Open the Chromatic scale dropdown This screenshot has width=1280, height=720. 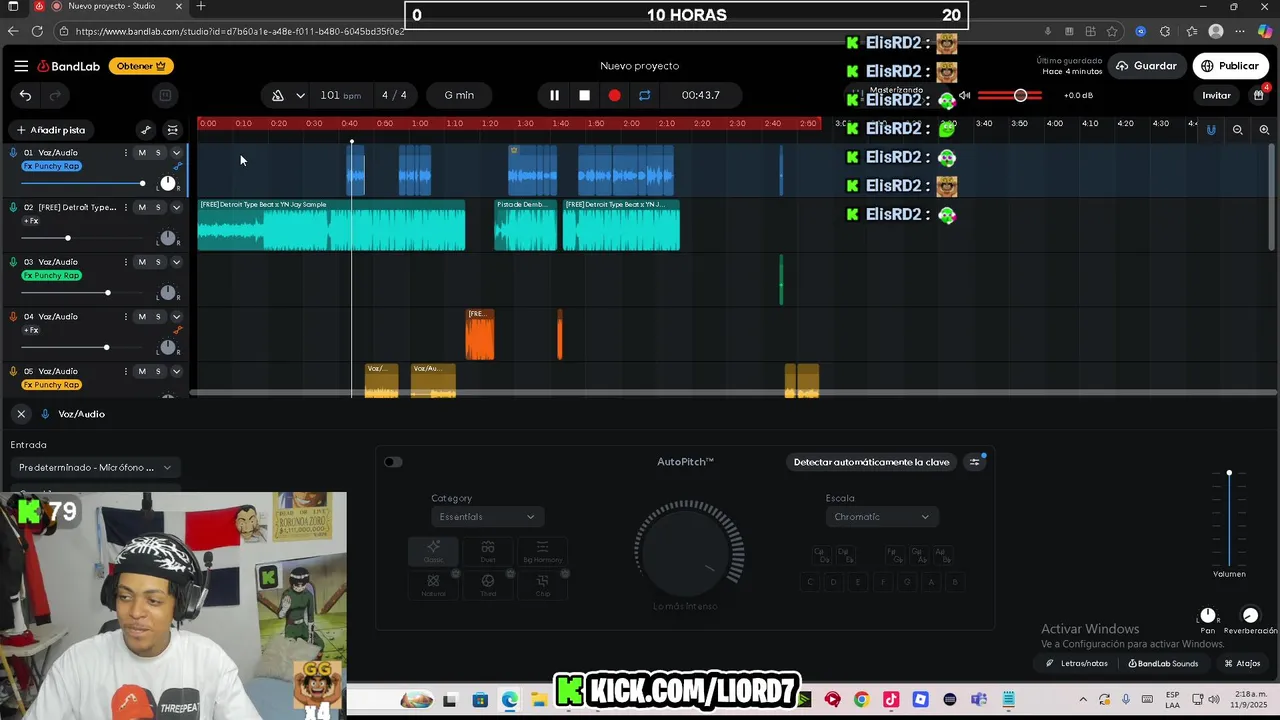pos(881,517)
